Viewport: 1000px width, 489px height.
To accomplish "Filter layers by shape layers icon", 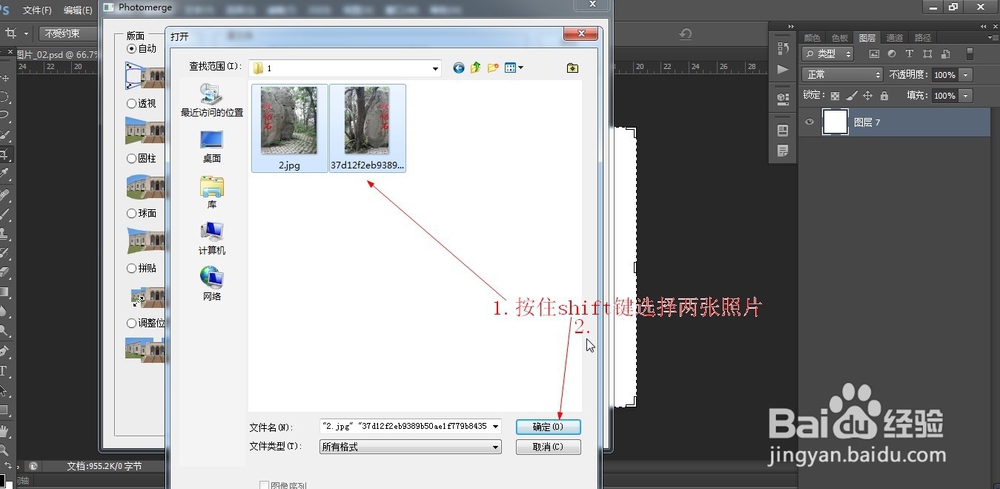I will [927, 54].
